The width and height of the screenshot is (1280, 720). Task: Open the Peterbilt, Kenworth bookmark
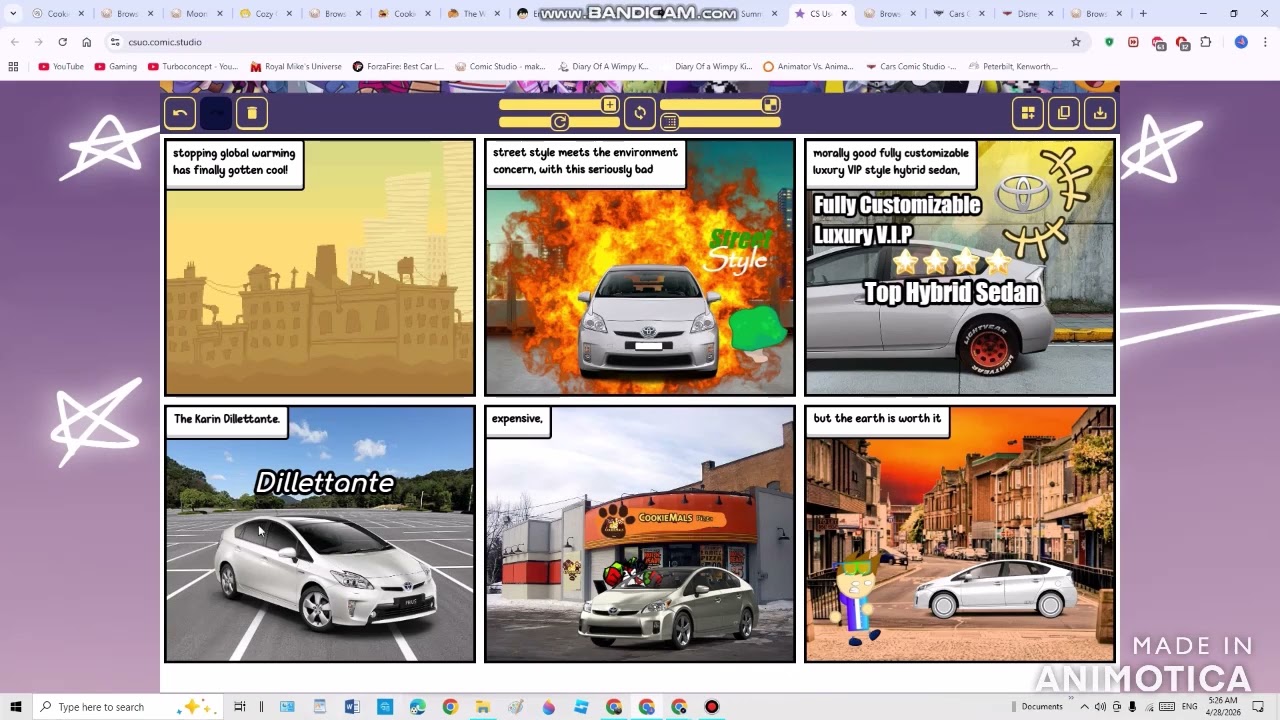pyautogui.click(x=1013, y=67)
